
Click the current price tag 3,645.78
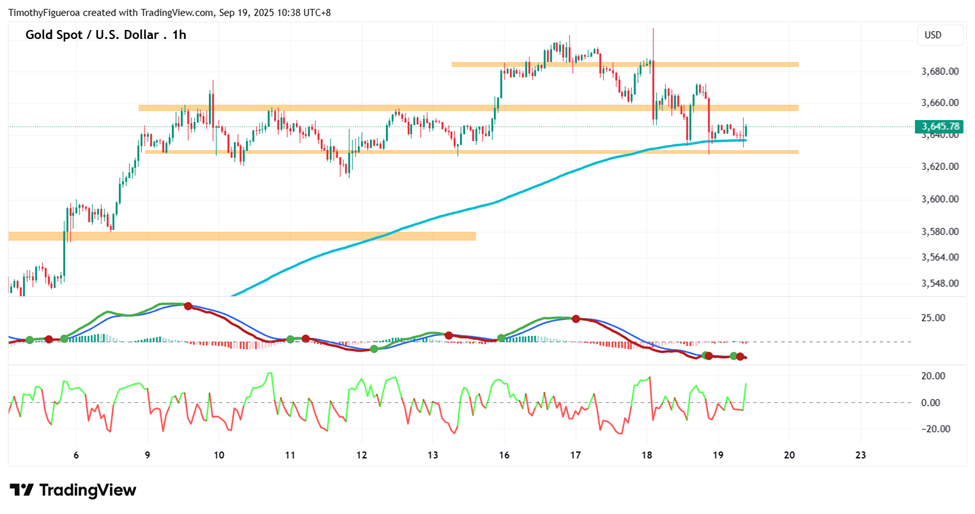939,127
